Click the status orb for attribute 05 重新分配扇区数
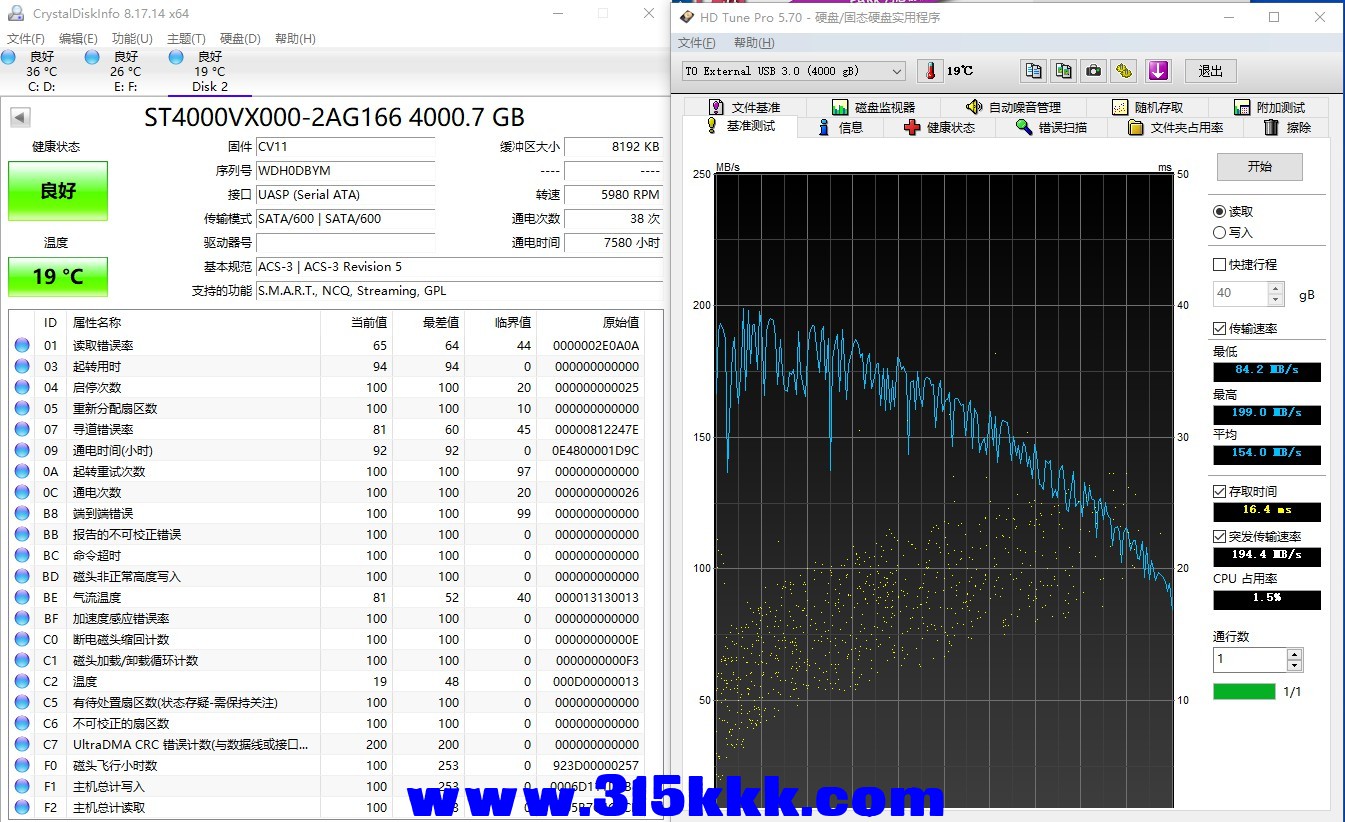The width and height of the screenshot is (1345, 822). coord(22,409)
